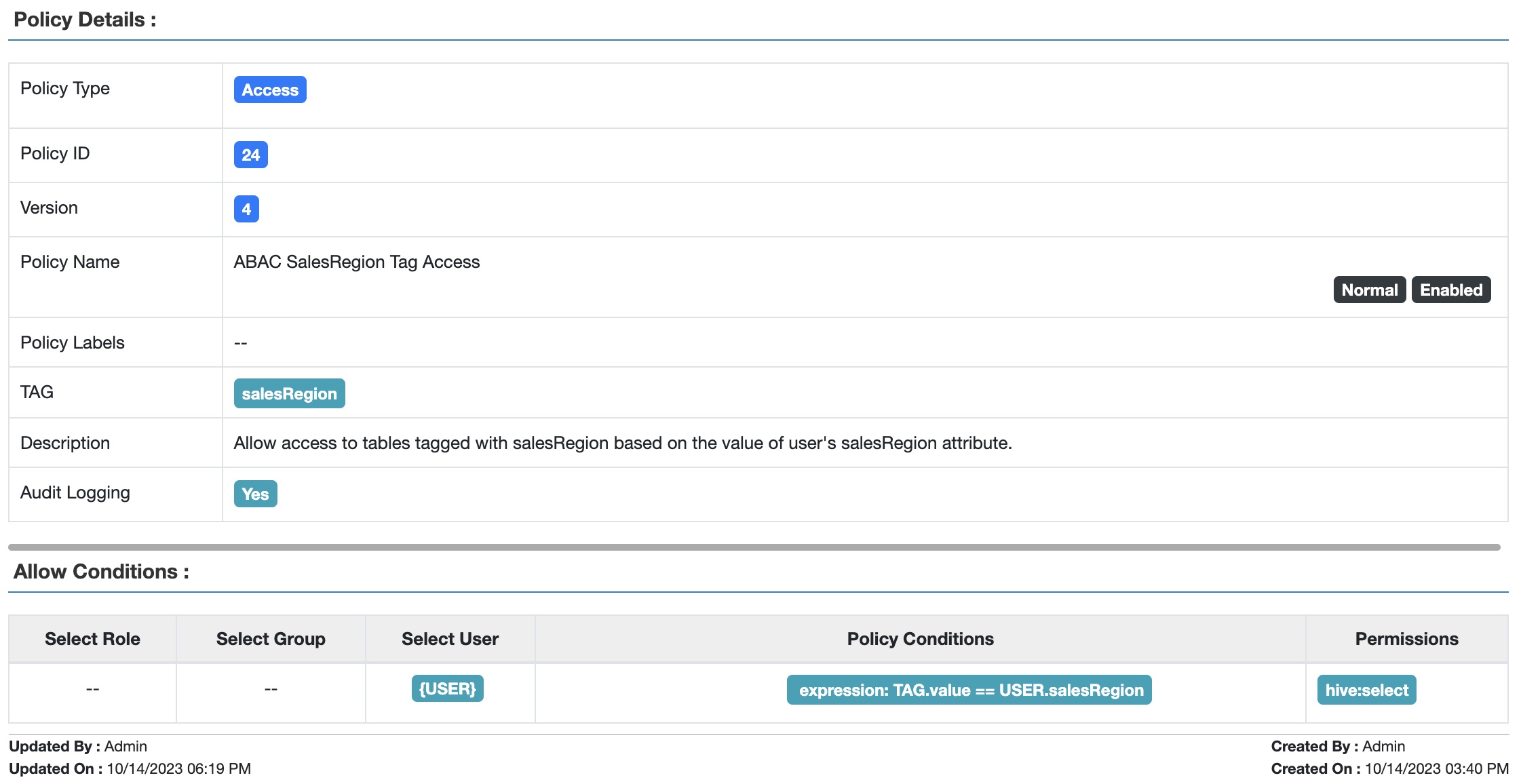Click the Permissions column header

point(1406,639)
